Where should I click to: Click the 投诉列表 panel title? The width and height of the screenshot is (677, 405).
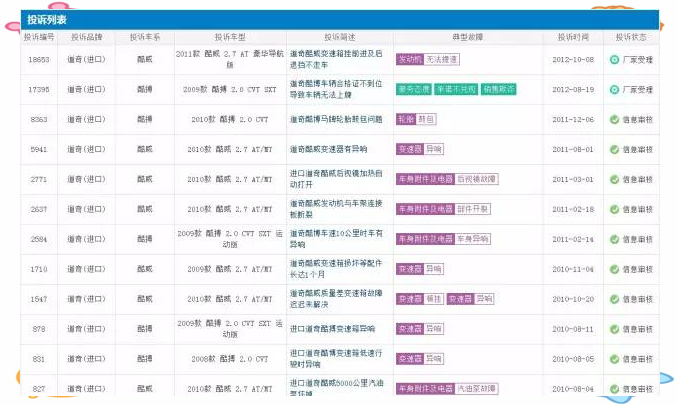point(47,20)
